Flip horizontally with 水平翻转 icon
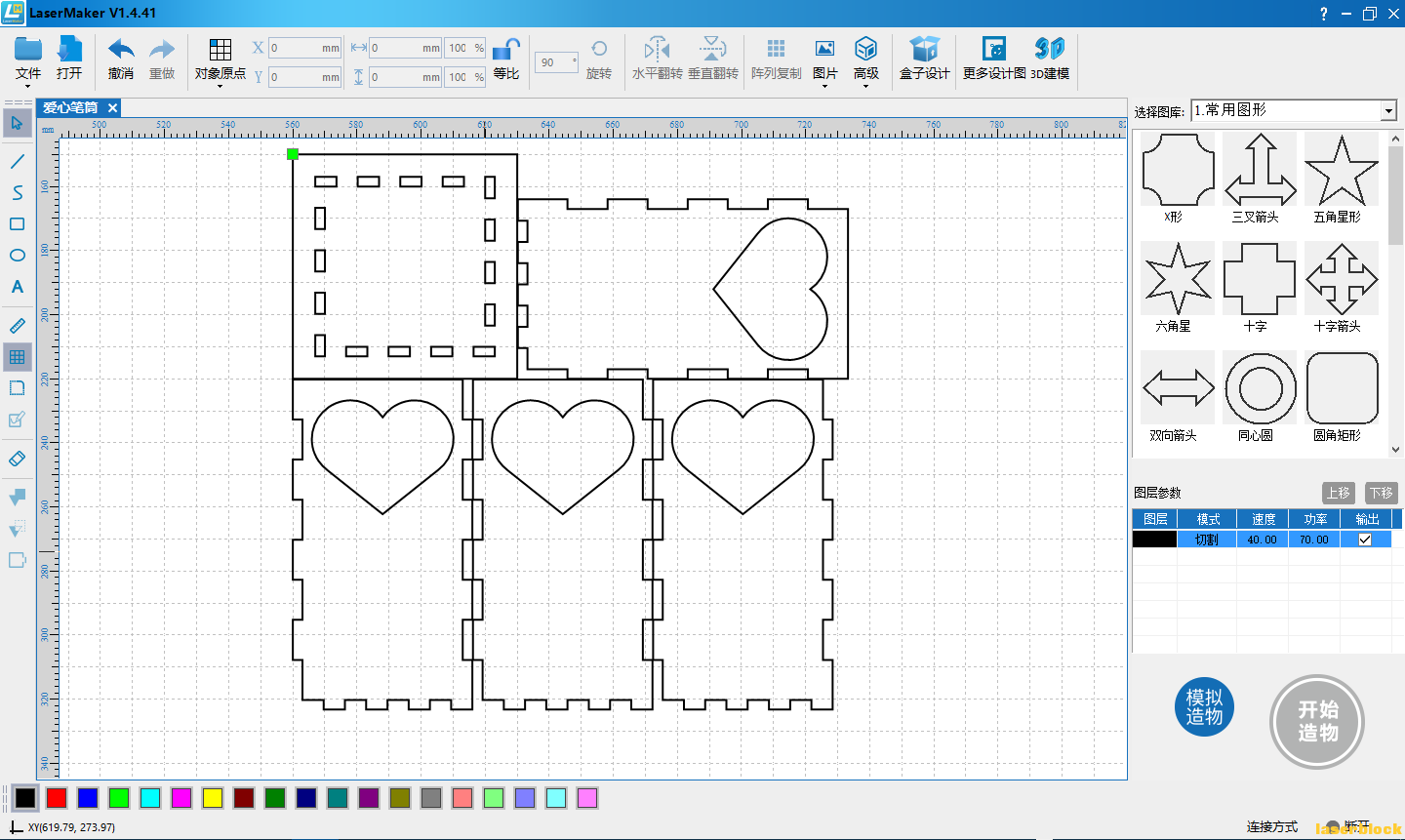This screenshot has width=1405, height=840. (657, 49)
